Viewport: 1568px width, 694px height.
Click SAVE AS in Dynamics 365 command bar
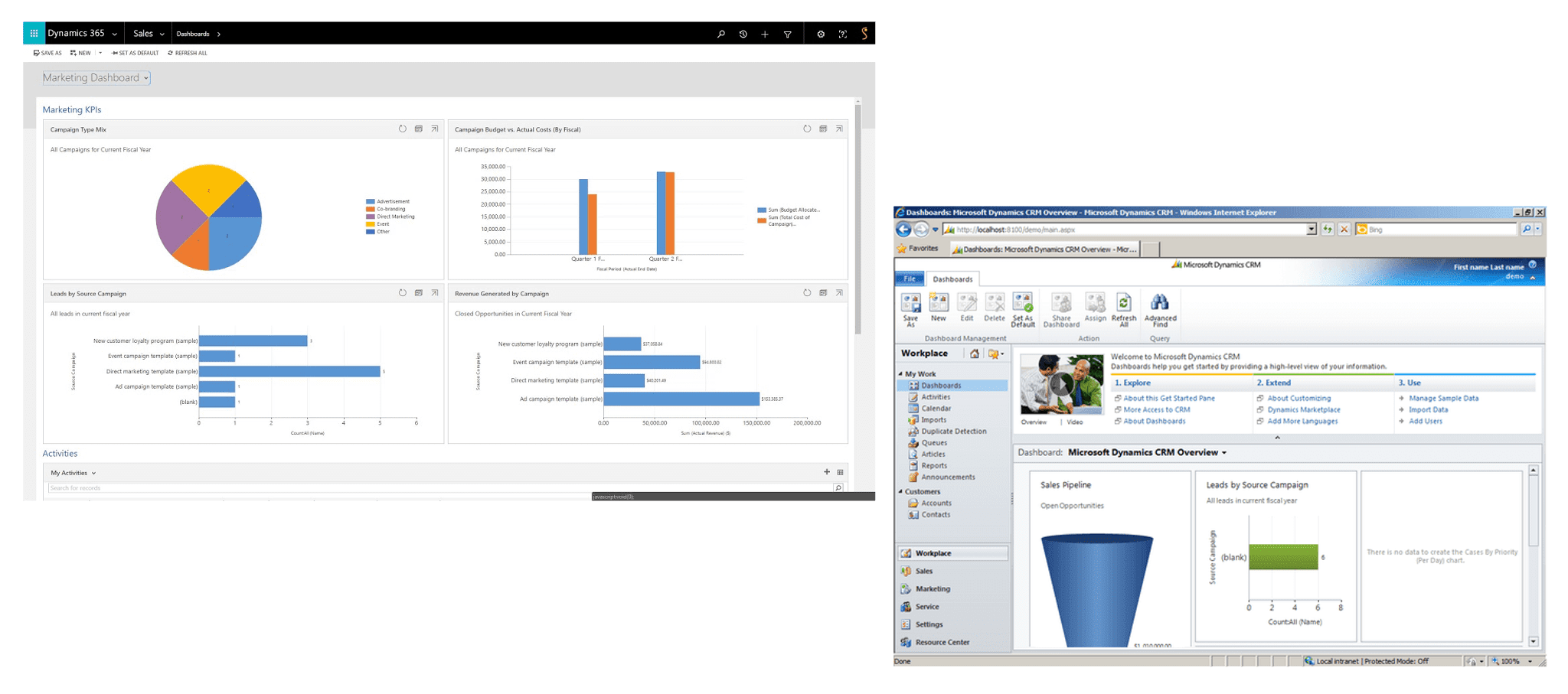[47, 53]
